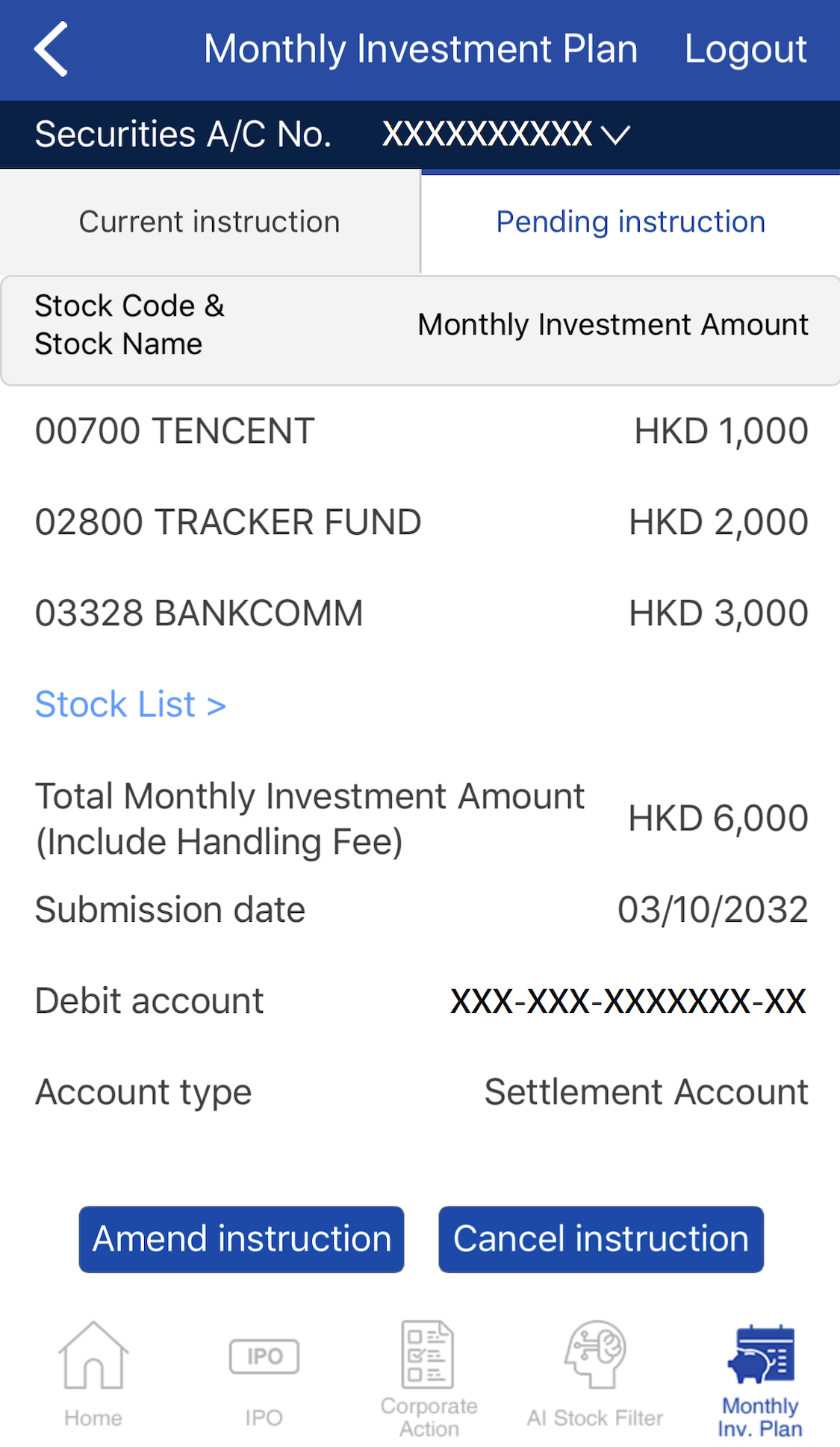Select the Pending instruction tab
This screenshot has height=1447, width=840.
[x=631, y=222]
